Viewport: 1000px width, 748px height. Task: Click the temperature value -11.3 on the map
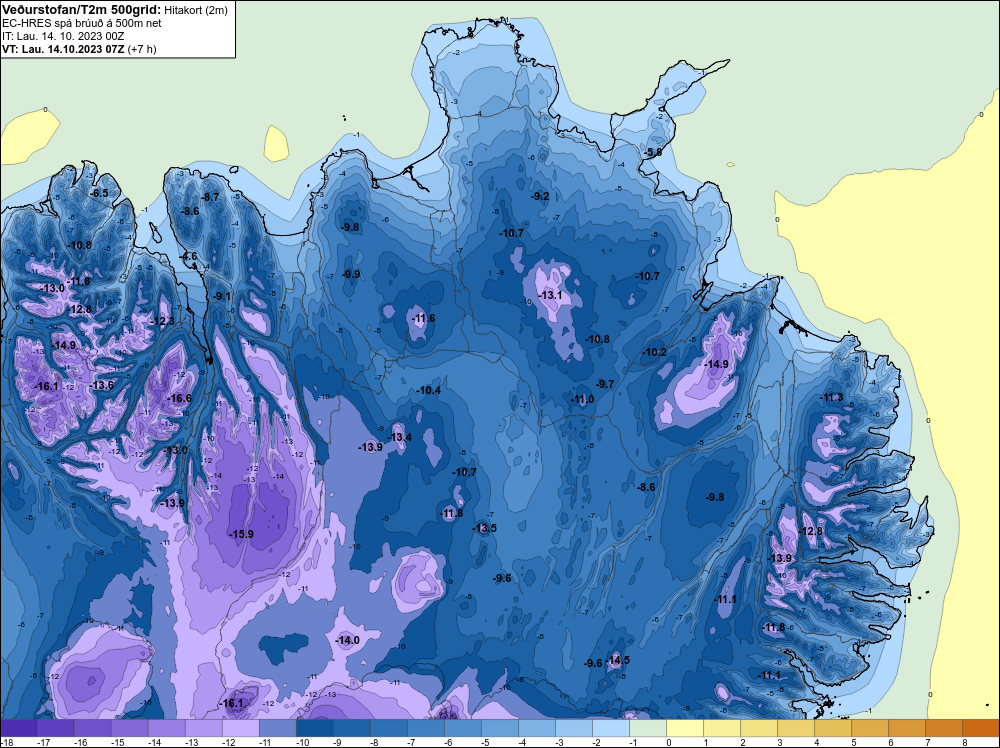click(832, 397)
